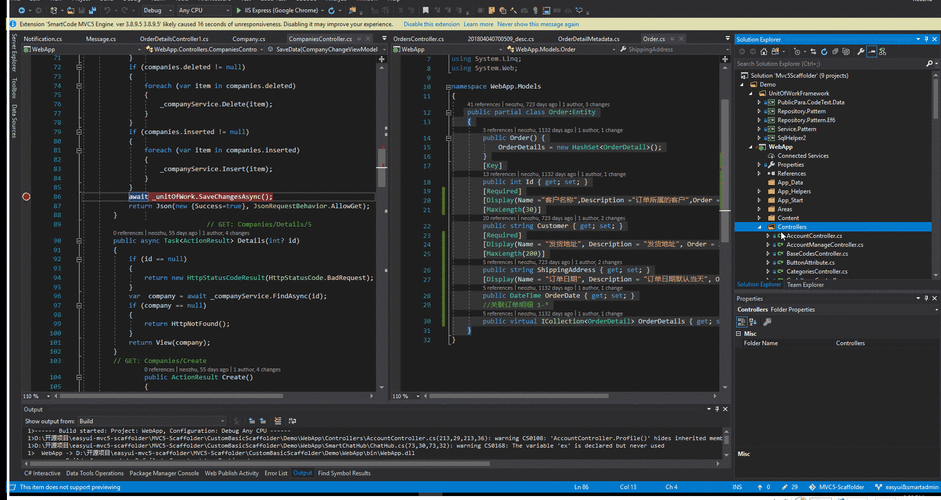Image resolution: width=941 pixels, height=500 pixels.
Task: Collapse the Controllers folder in tree
Action: [759, 227]
